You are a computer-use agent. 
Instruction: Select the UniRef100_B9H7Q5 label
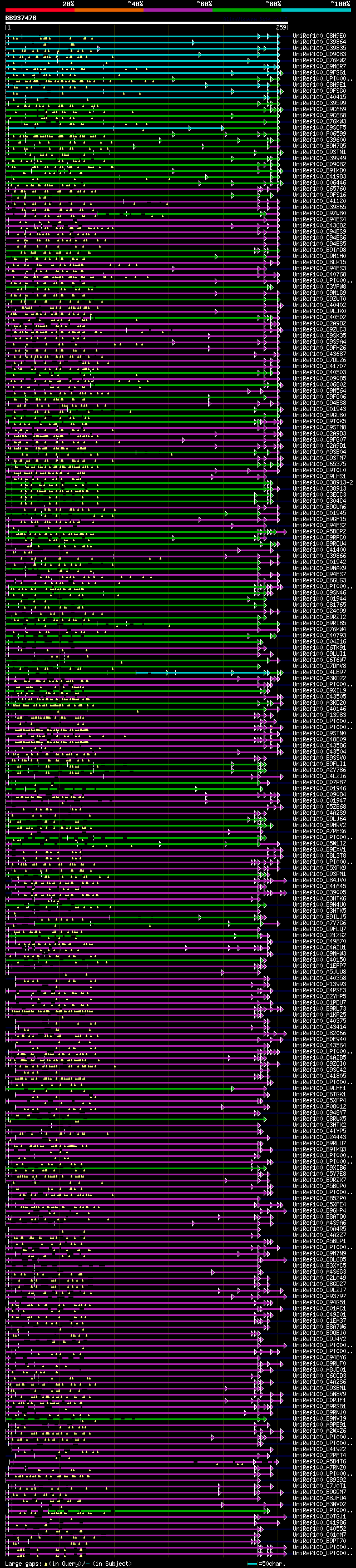coord(319,146)
